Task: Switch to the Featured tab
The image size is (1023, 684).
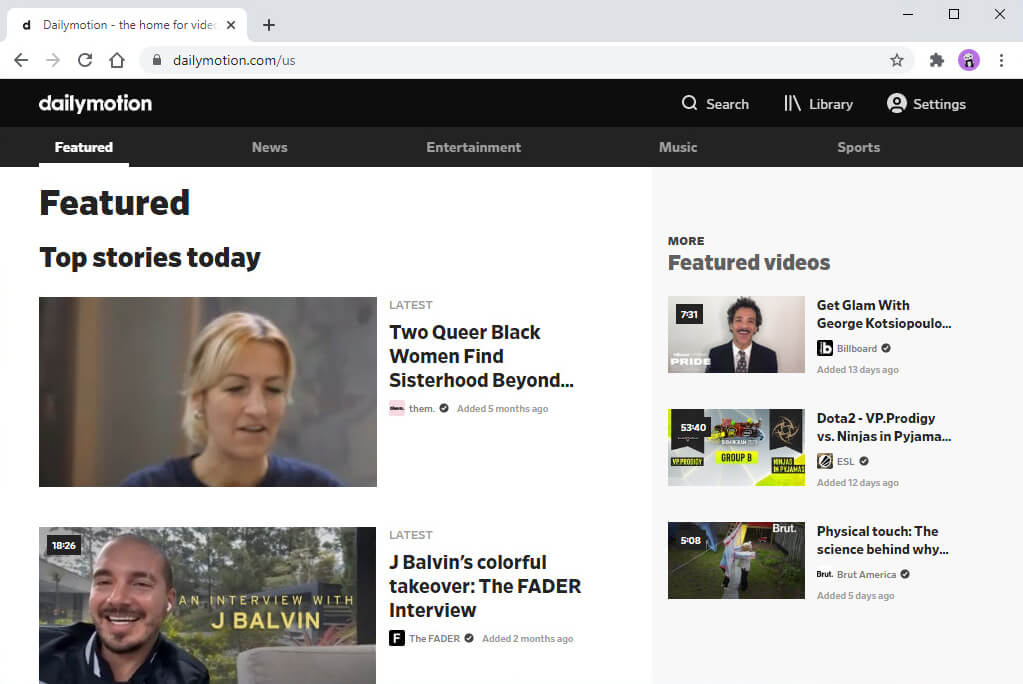Action: [x=84, y=148]
